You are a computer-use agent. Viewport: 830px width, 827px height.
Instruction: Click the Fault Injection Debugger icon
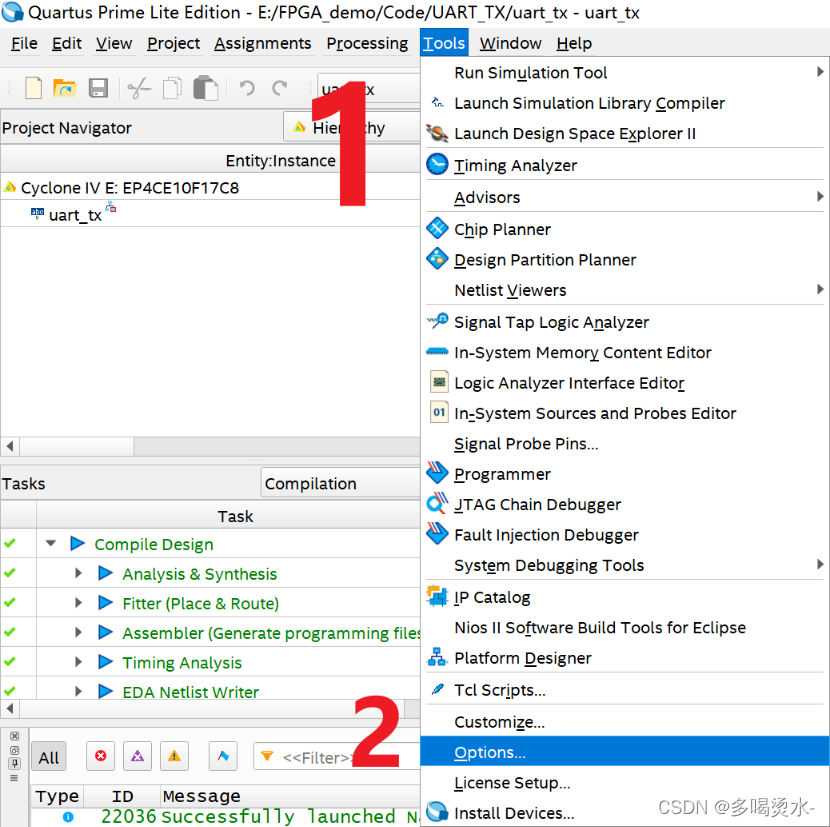[x=437, y=533]
